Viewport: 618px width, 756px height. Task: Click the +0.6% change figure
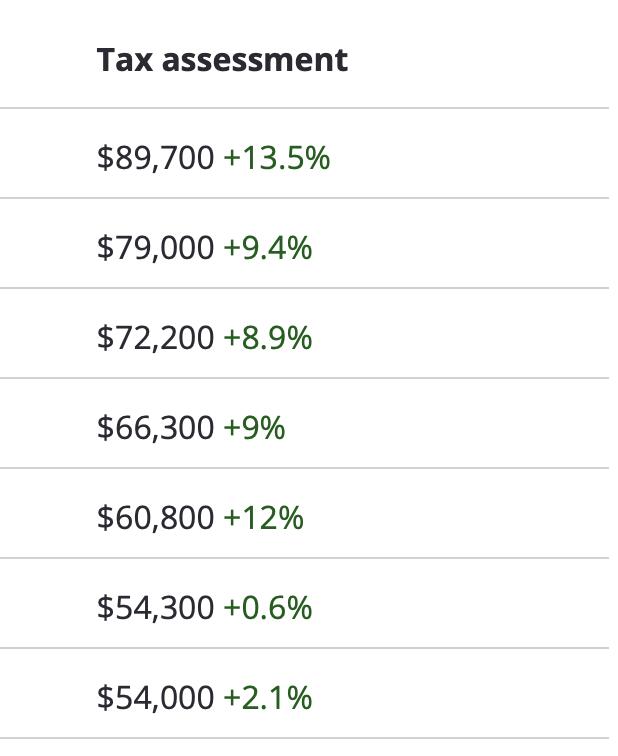[x=268, y=608]
